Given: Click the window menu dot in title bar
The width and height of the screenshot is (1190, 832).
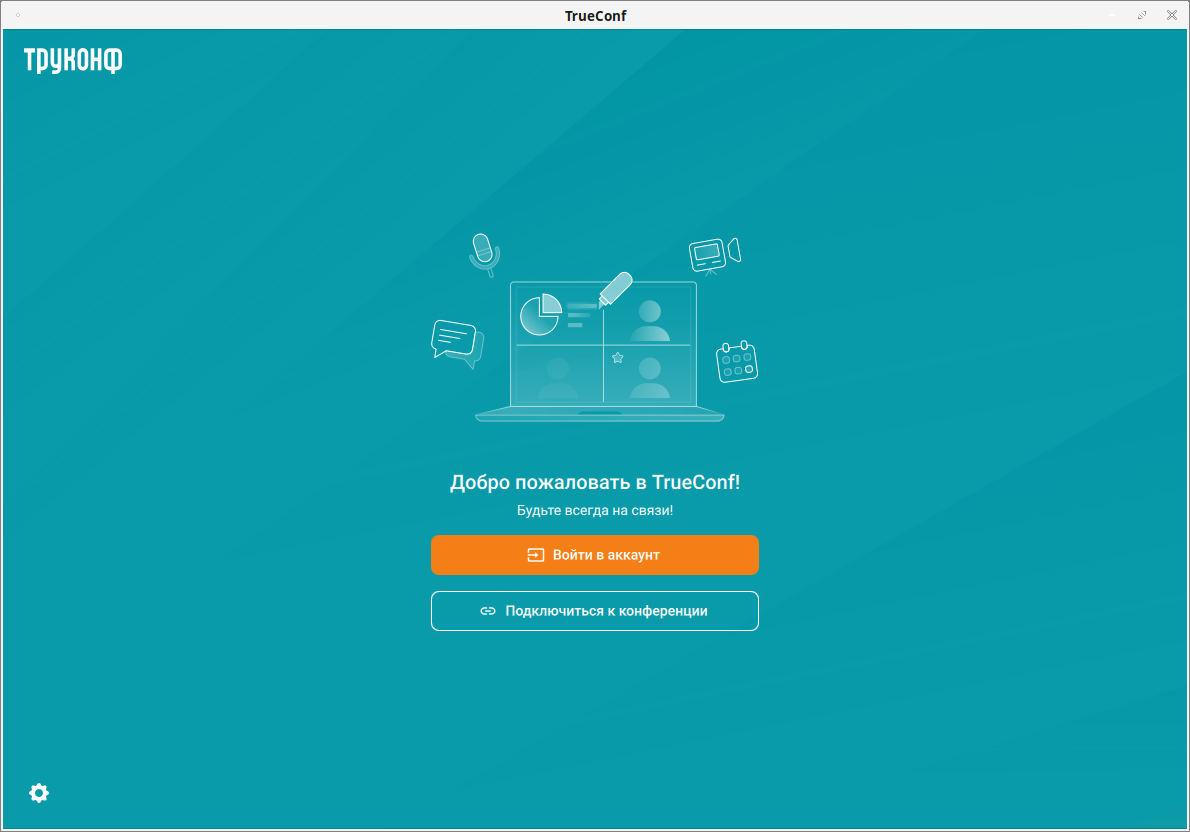Looking at the screenshot, I should (x=18, y=15).
